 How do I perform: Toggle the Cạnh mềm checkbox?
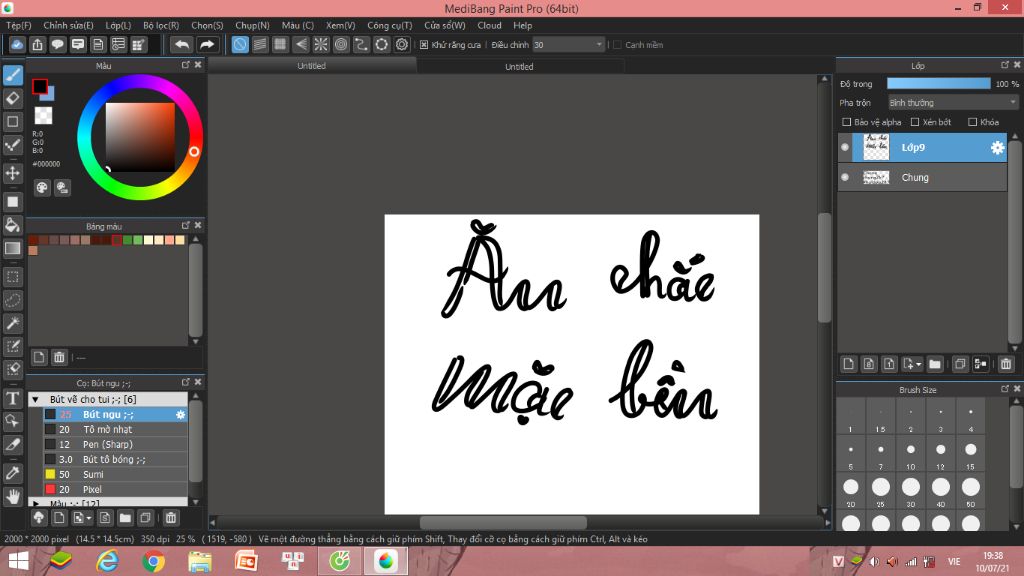pos(617,44)
